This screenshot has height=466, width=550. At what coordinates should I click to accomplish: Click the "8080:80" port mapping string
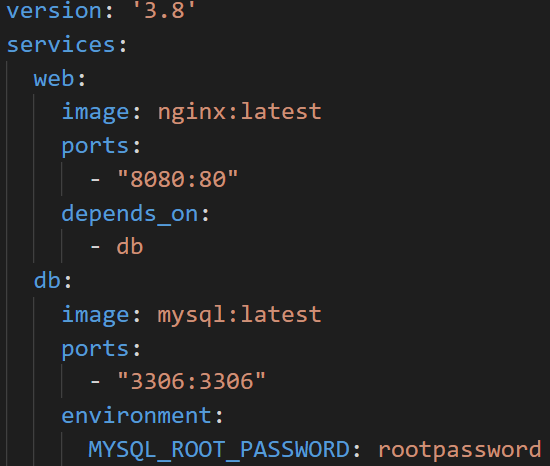pyautogui.click(x=178, y=179)
